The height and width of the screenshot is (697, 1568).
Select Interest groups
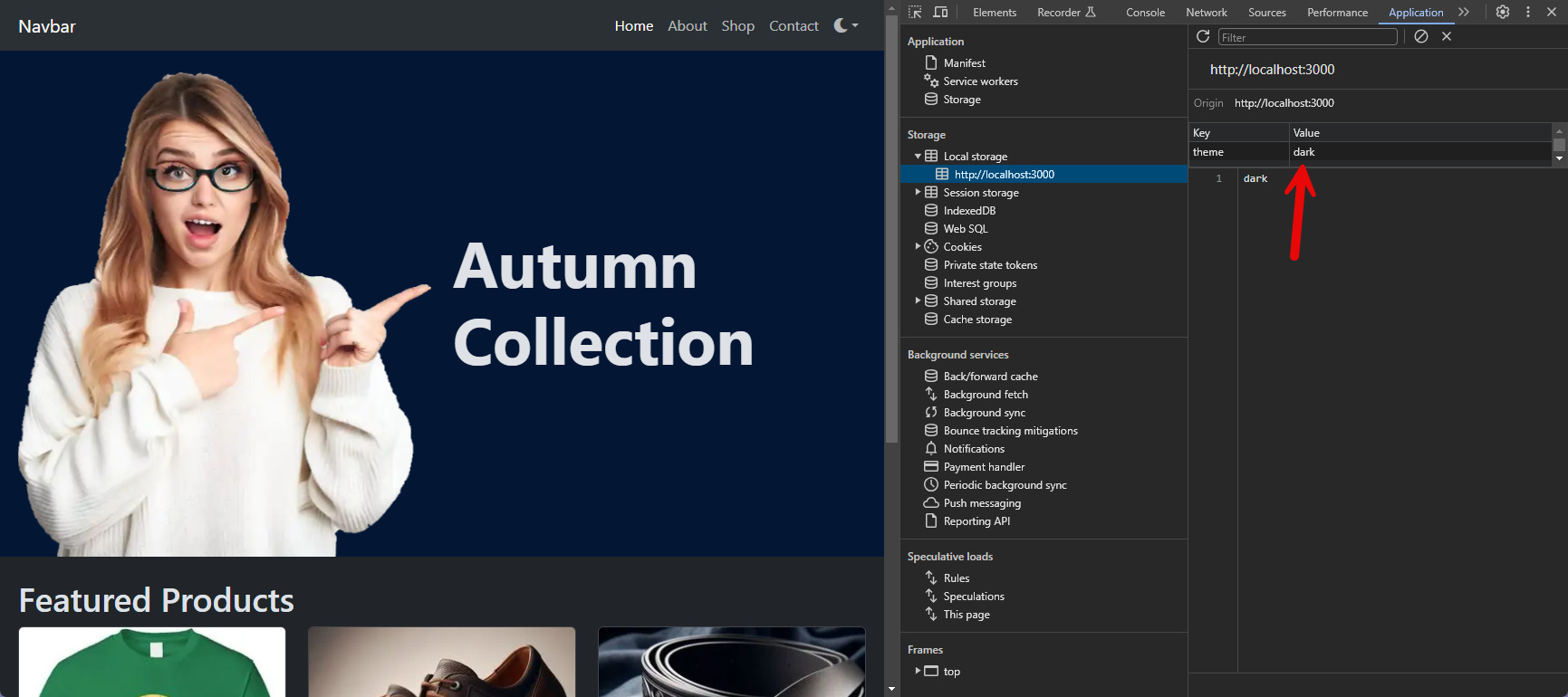tap(979, 283)
